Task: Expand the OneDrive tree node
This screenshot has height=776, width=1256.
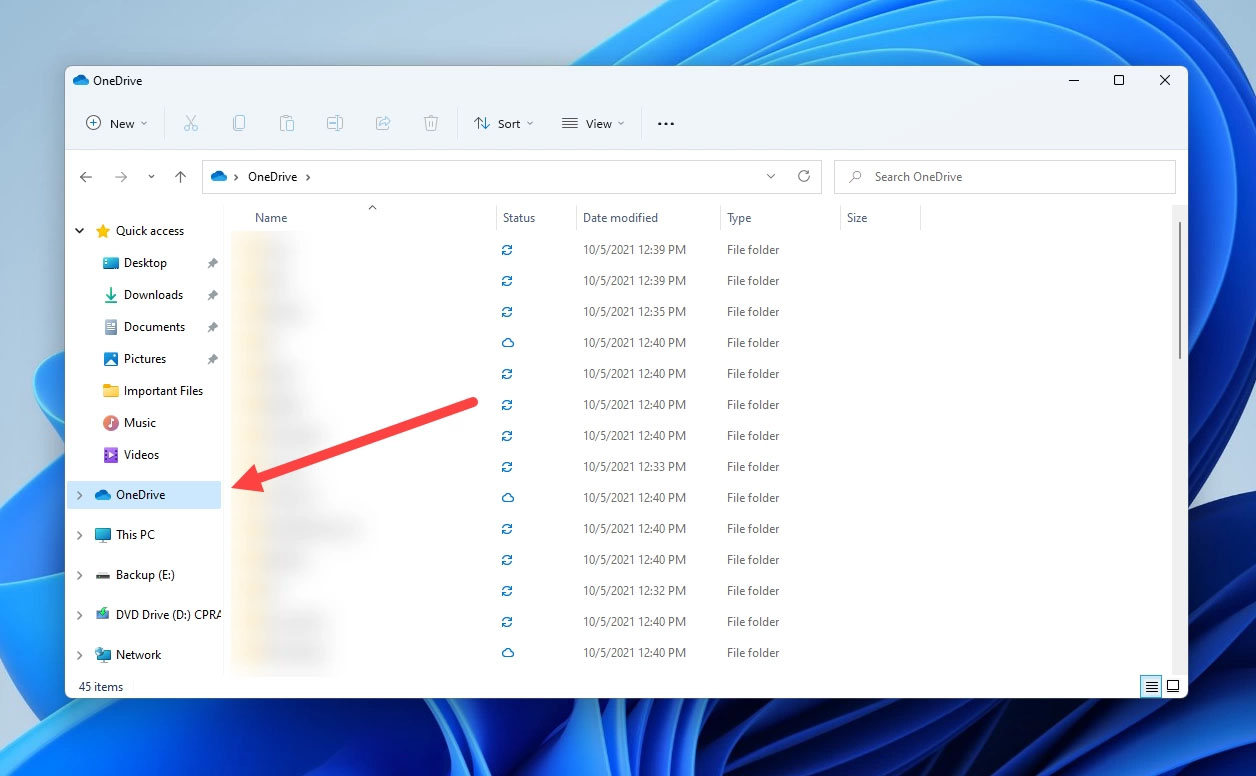Action: coord(80,495)
